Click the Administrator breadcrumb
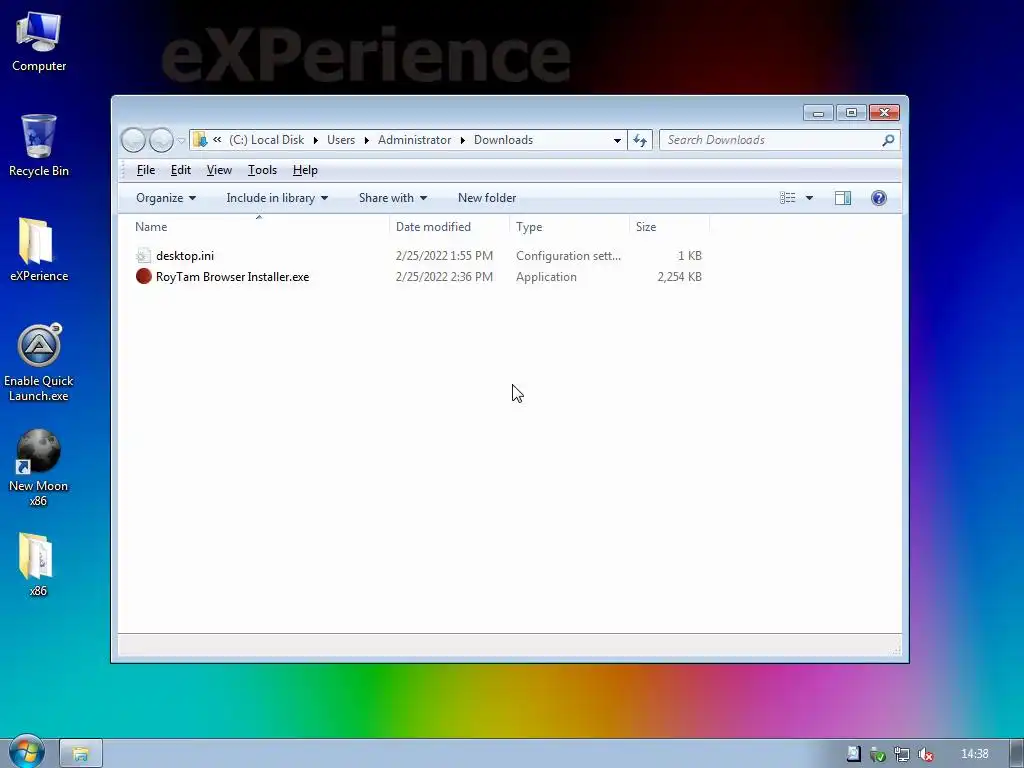Viewport: 1024px width, 768px height. click(x=414, y=140)
